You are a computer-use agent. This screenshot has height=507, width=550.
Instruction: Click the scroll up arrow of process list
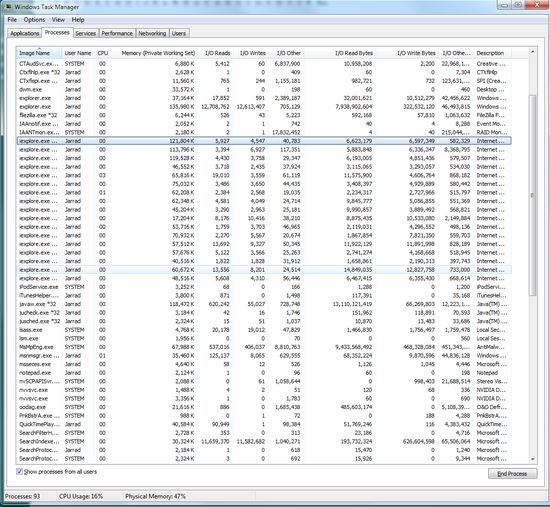[x=532, y=52]
